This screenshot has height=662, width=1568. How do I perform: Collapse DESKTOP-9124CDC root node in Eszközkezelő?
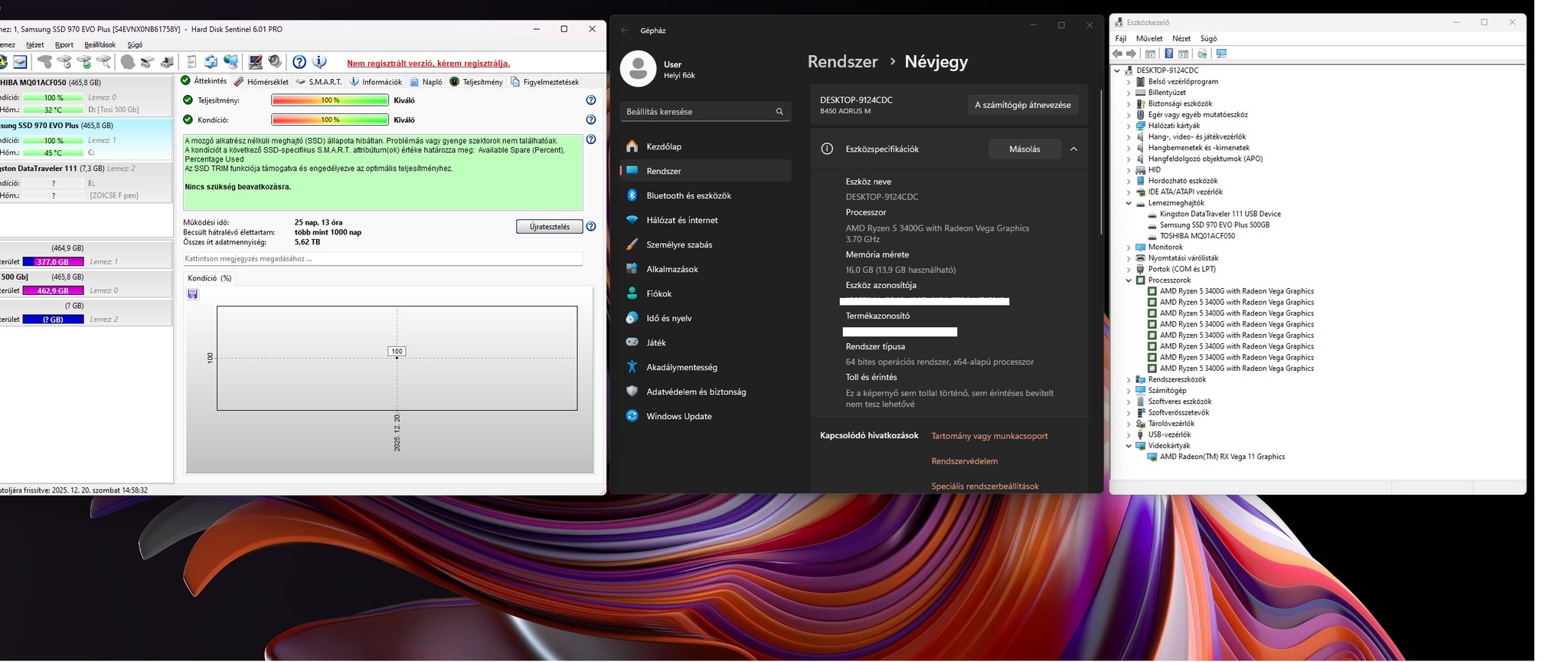click(1117, 70)
